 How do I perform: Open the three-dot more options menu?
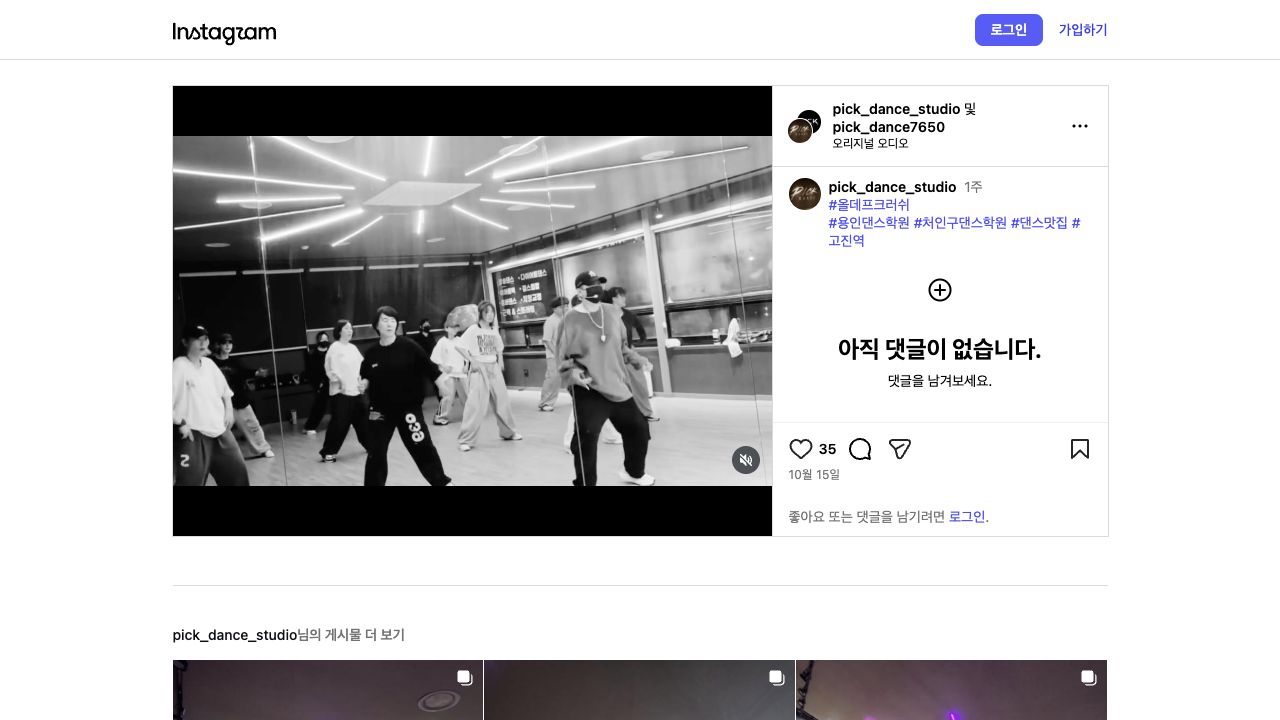click(1080, 126)
